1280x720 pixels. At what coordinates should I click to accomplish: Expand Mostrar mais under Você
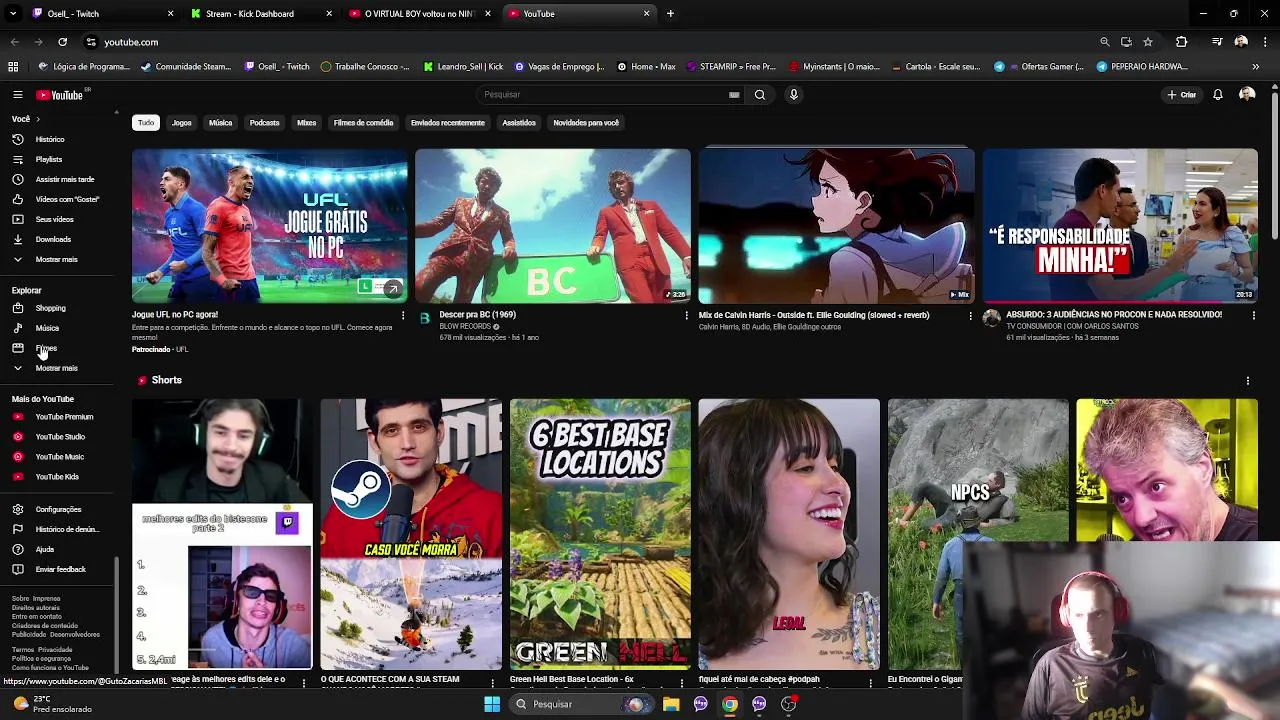click(58, 260)
